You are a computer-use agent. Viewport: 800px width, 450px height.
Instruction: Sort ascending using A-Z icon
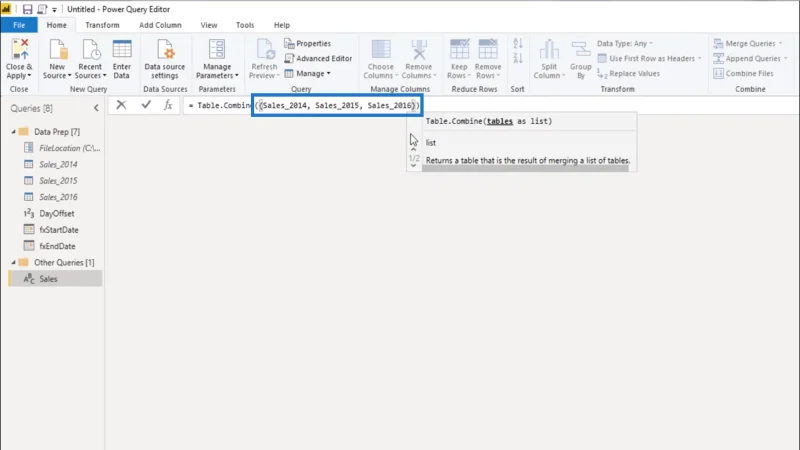pyautogui.click(x=518, y=44)
